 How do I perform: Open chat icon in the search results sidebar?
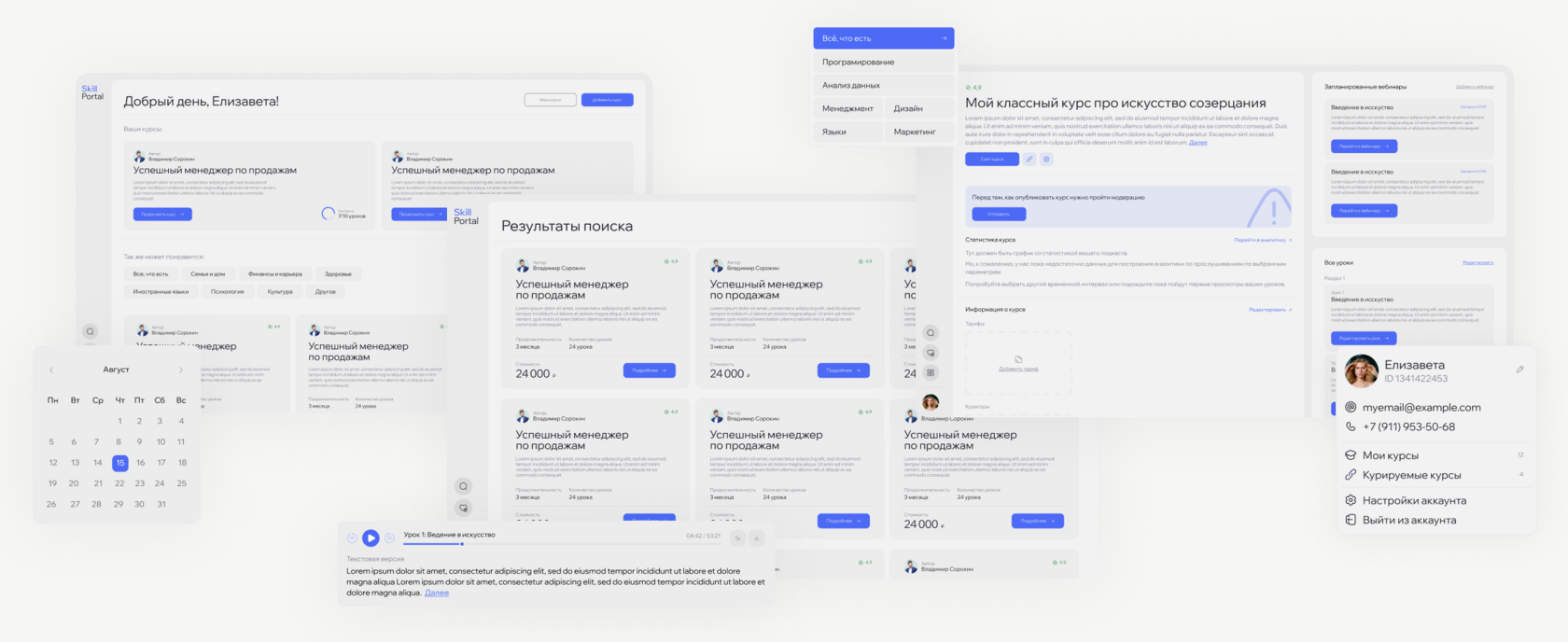pos(463,508)
